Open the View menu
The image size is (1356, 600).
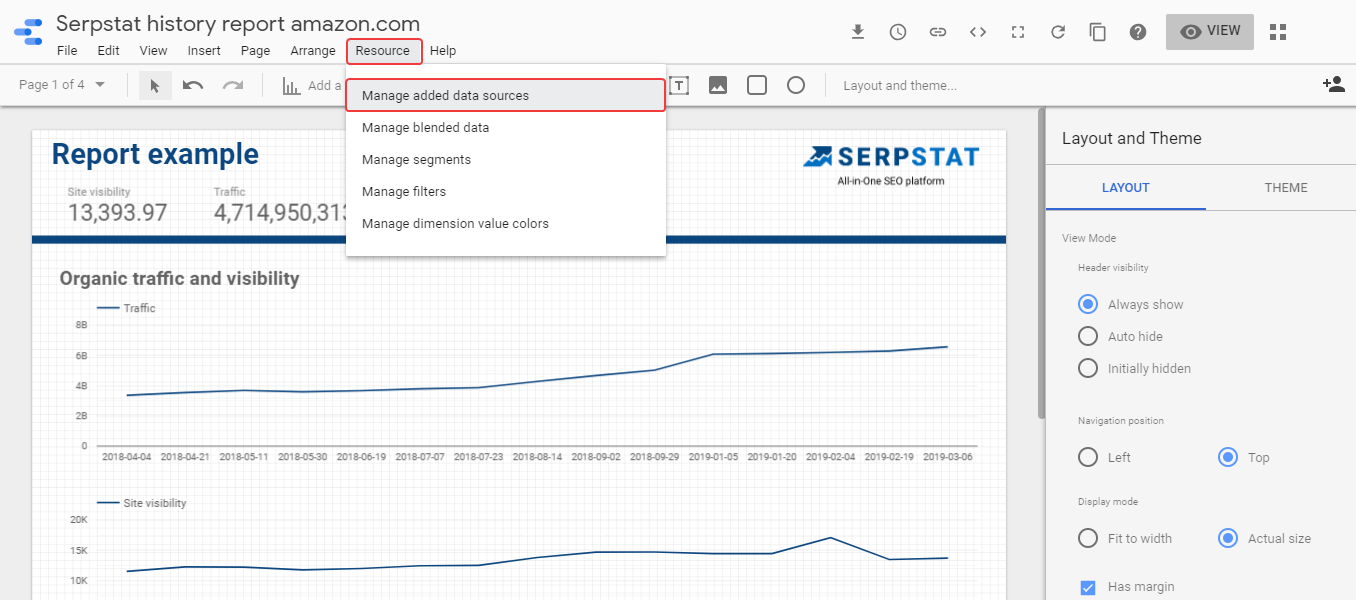click(153, 51)
